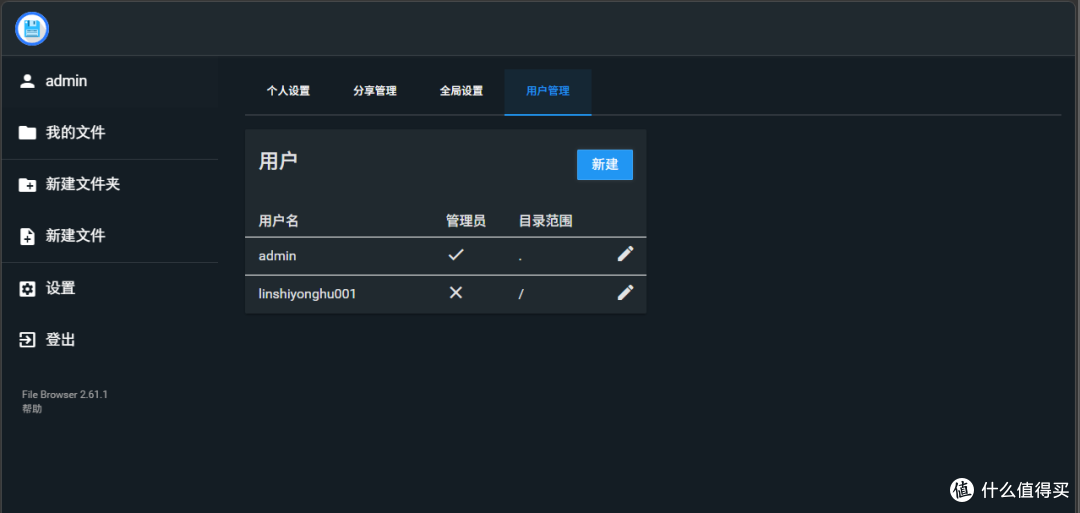The image size is (1080, 513).
Task: Open the 全局设置 tab
Action: [461, 91]
